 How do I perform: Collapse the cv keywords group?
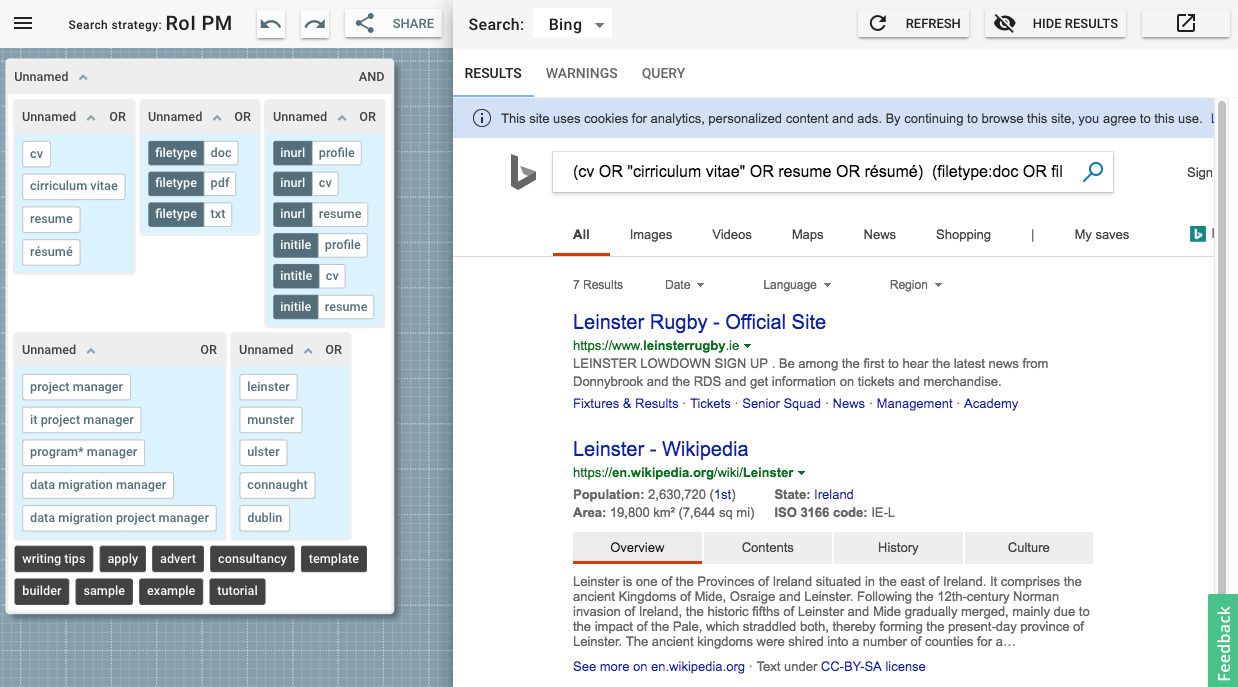[x=91, y=117]
